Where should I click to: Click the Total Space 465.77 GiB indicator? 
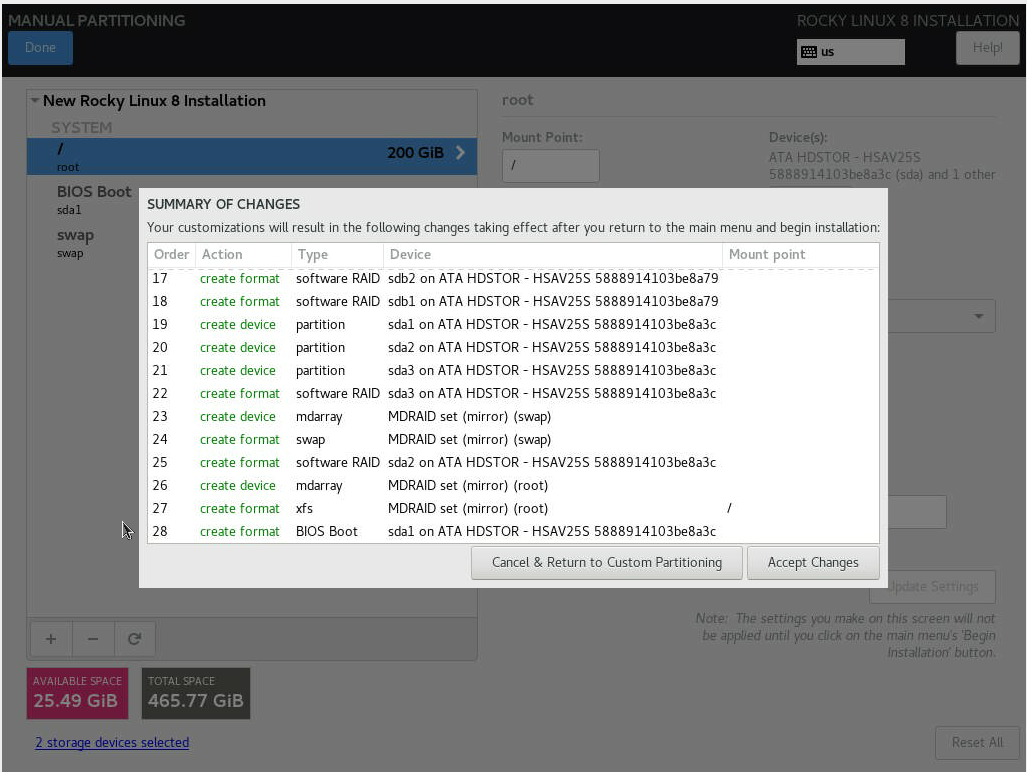pyautogui.click(x=196, y=693)
